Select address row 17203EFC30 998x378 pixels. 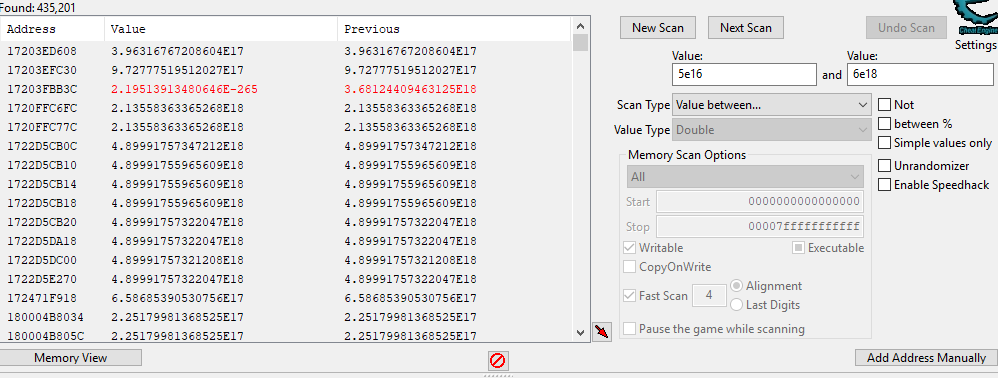pyautogui.click(x=285, y=70)
